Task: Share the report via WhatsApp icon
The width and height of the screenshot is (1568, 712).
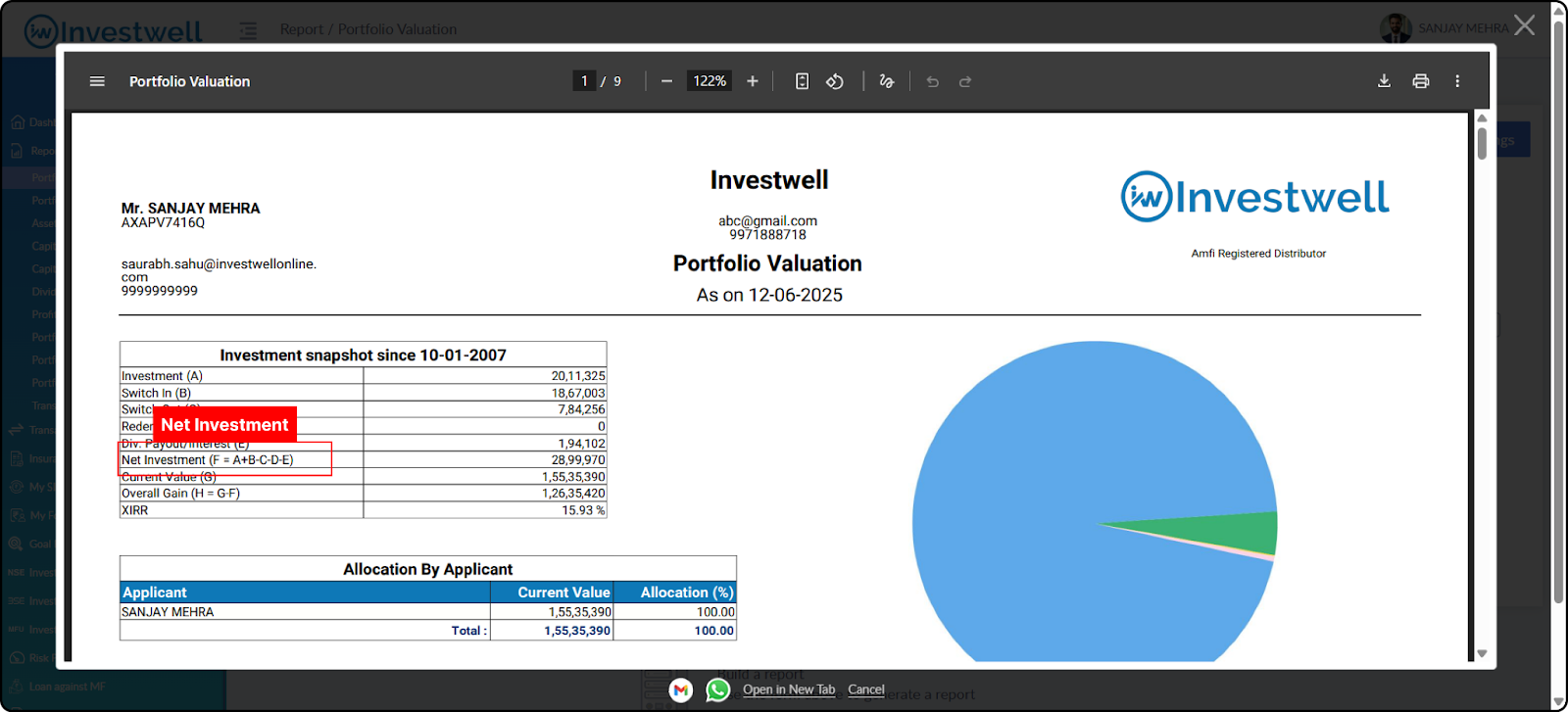Action: (x=718, y=690)
